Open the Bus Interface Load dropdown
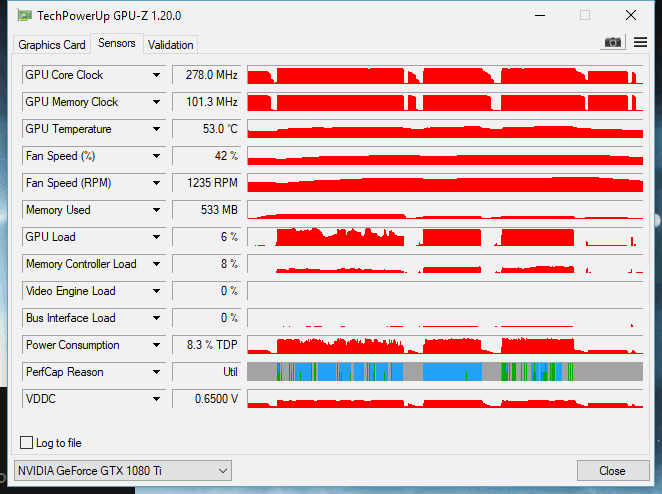 click(x=157, y=318)
